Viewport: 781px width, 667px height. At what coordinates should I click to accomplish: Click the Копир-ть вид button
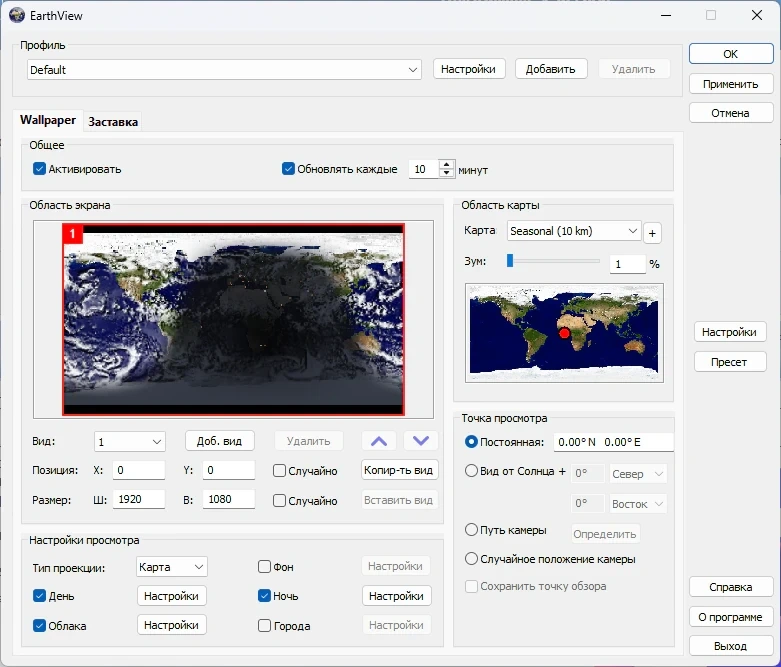398,470
